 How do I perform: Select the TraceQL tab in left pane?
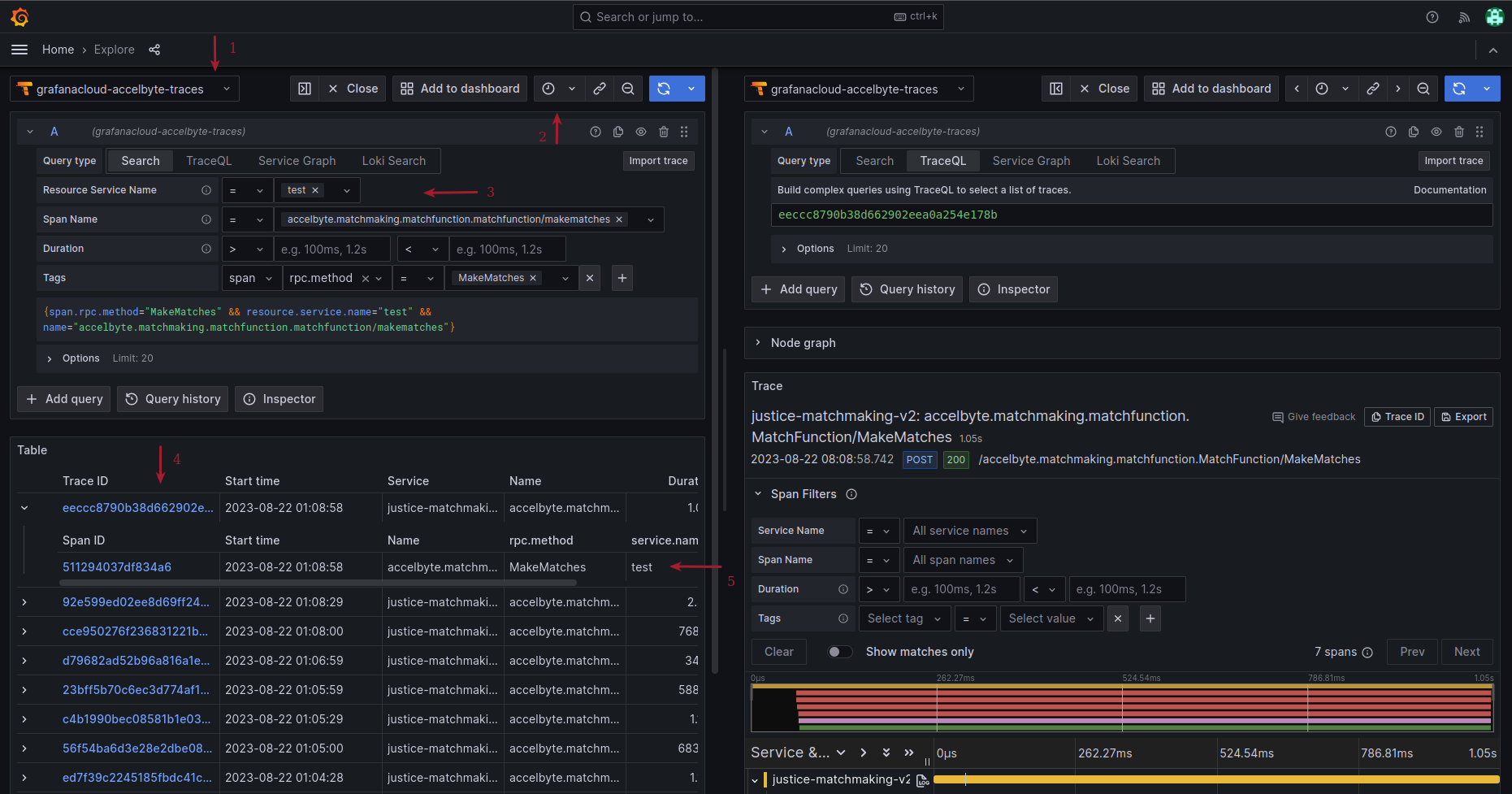click(209, 161)
